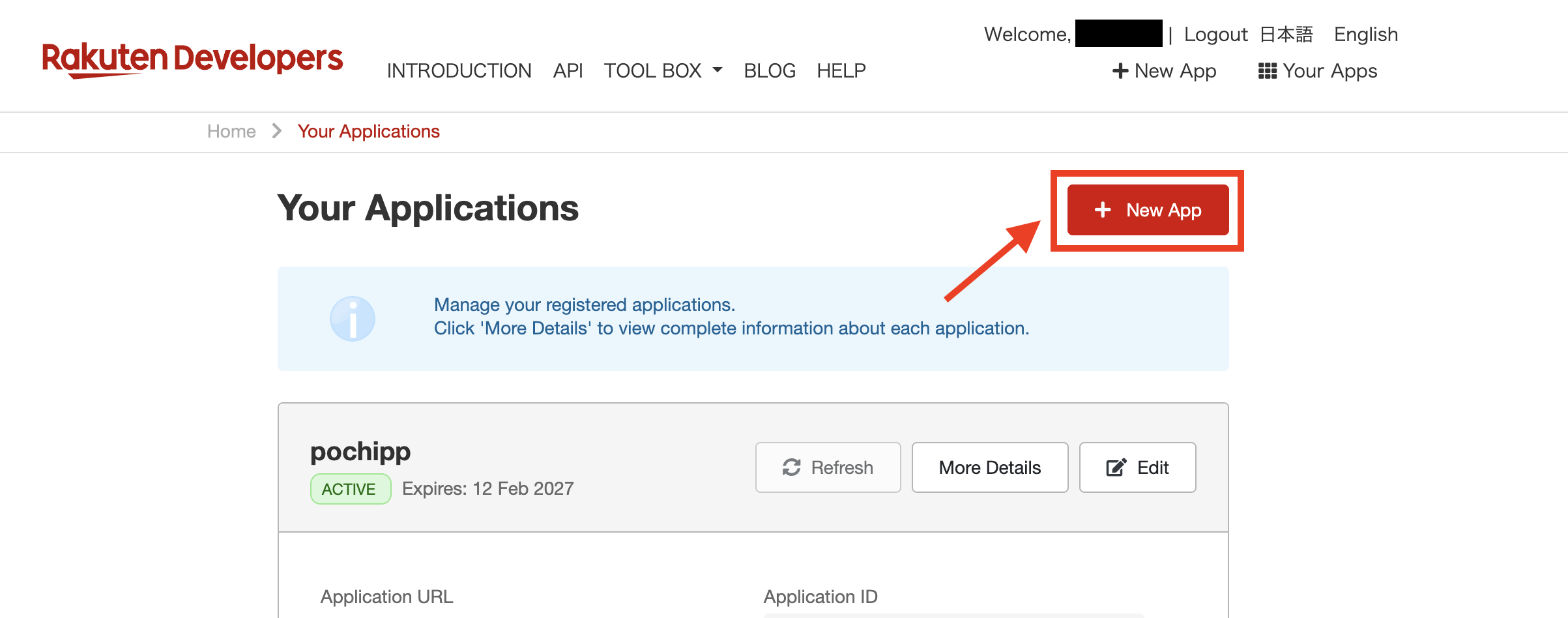Open the API menu item
This screenshot has height=618, width=1568.
point(568,70)
